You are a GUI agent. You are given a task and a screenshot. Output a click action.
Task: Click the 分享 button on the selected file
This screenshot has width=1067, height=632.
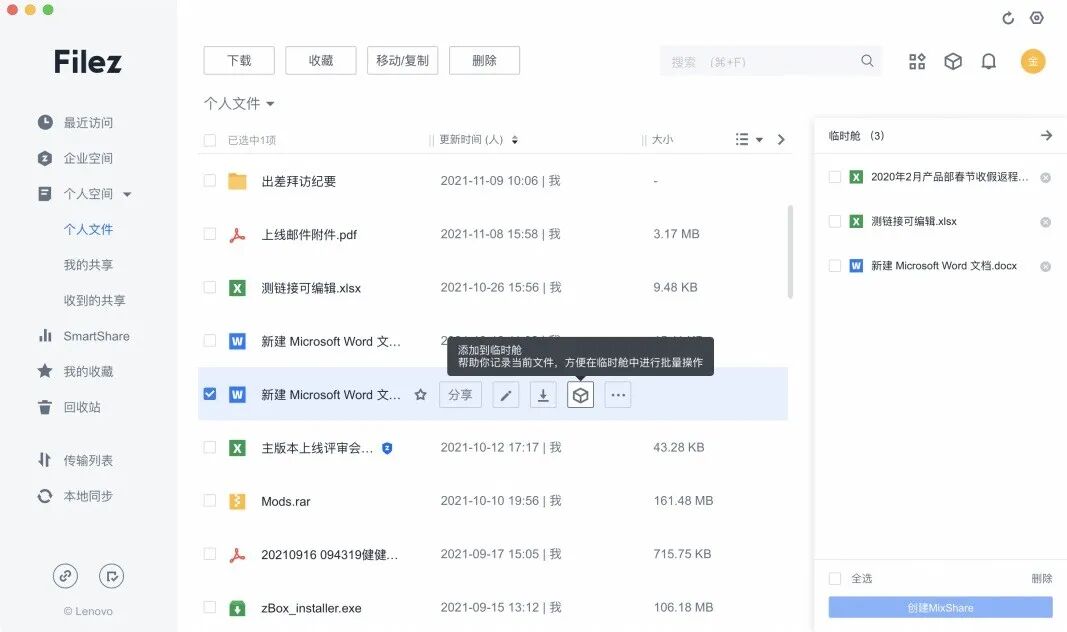pyautogui.click(x=460, y=394)
